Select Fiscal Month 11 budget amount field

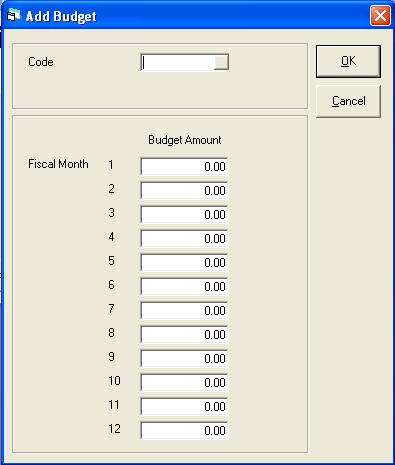pos(184,406)
